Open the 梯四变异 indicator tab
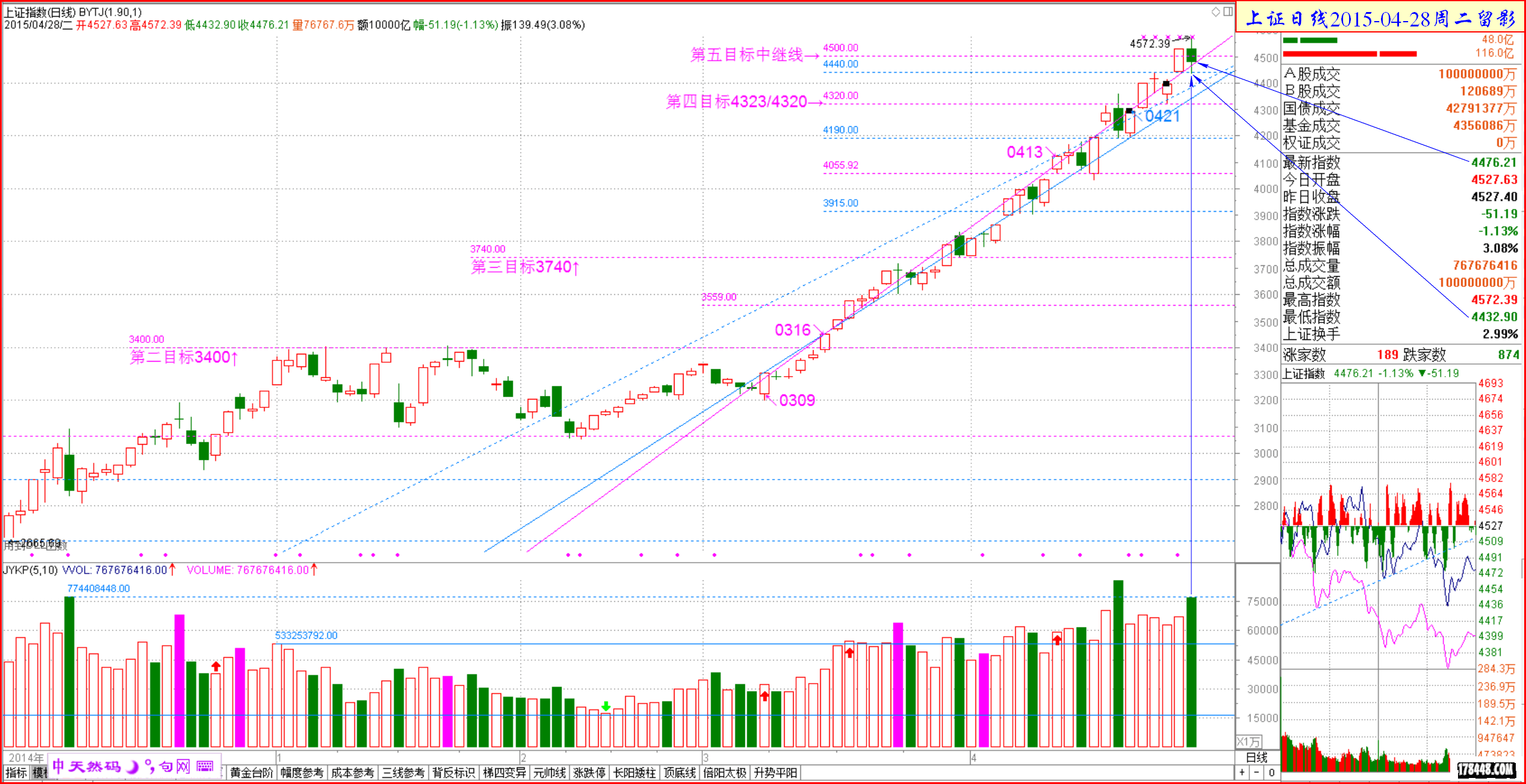 504,773
